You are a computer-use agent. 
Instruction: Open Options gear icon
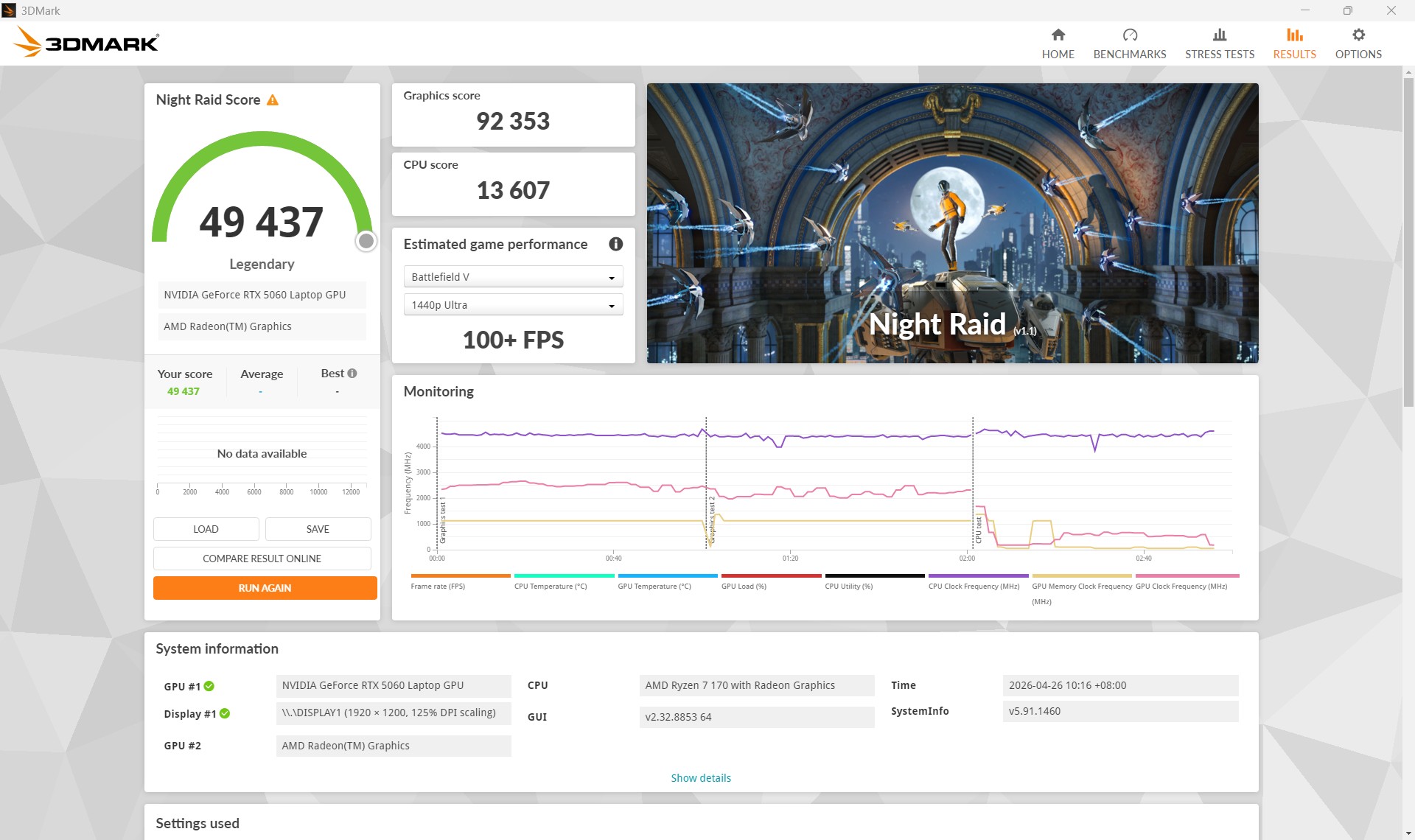[1358, 35]
